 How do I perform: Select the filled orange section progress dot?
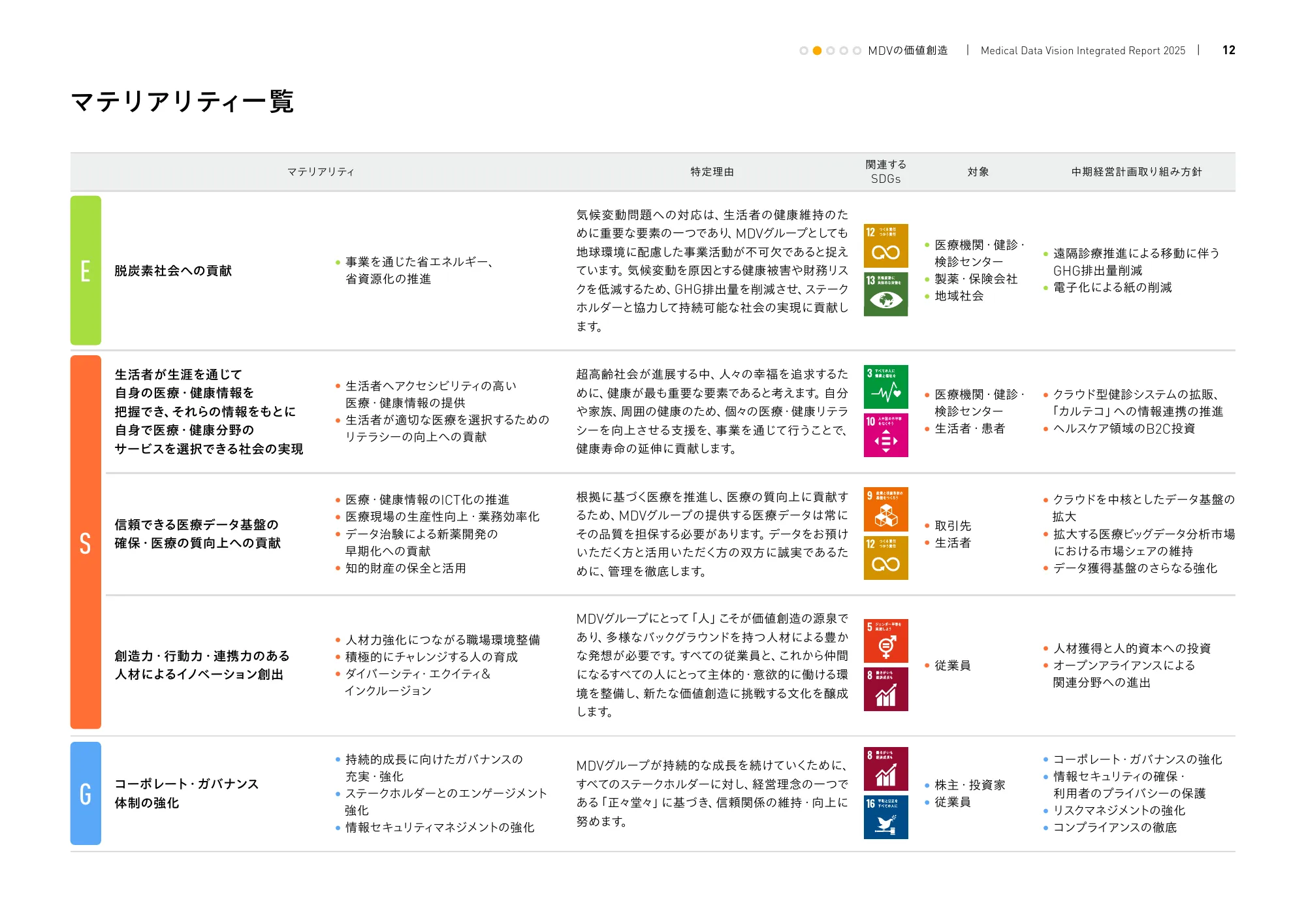pyautogui.click(x=817, y=51)
